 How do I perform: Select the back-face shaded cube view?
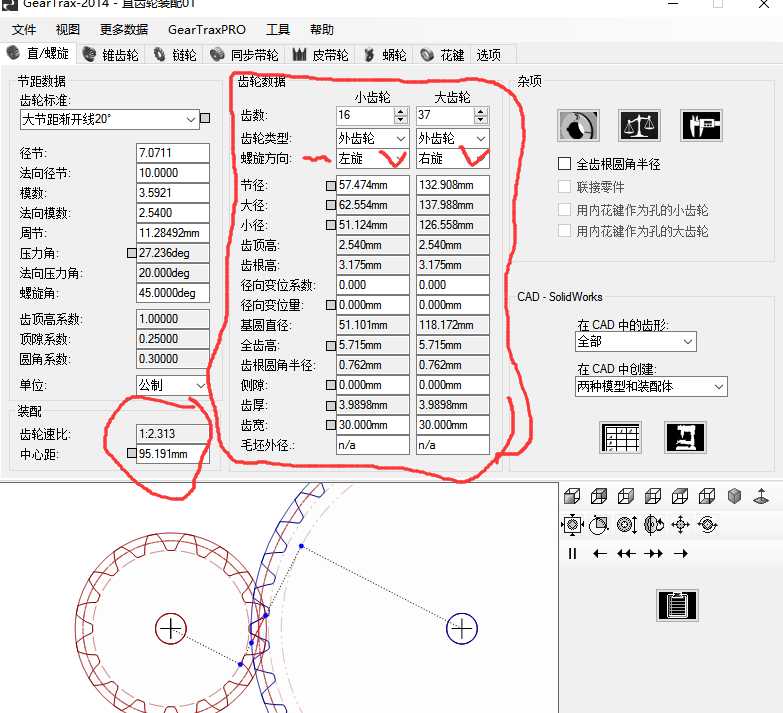(x=599, y=496)
